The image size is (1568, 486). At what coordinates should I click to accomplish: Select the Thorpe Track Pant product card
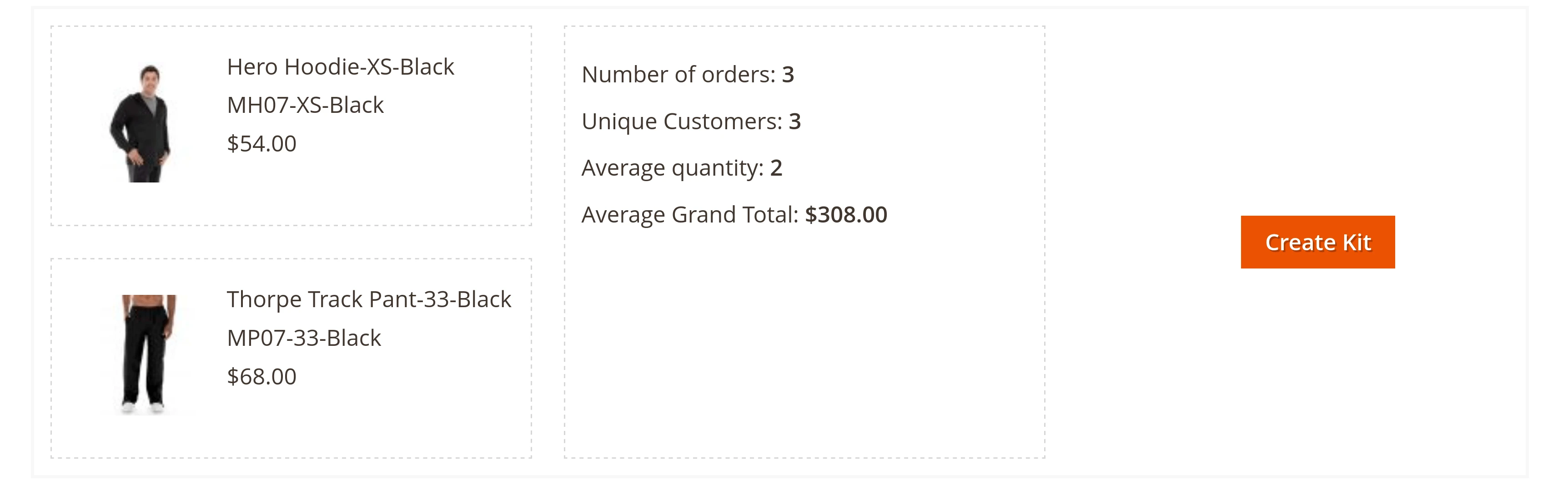[x=291, y=356]
